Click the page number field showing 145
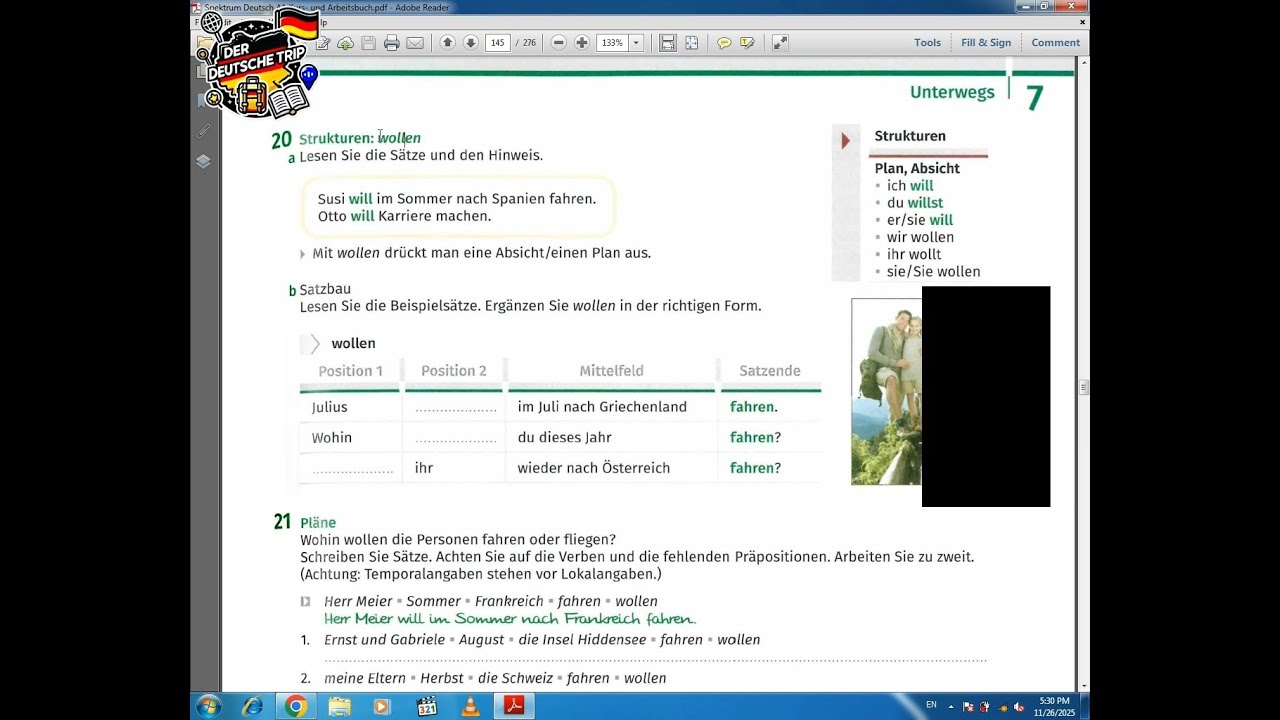Image resolution: width=1280 pixels, height=720 pixels. click(498, 43)
